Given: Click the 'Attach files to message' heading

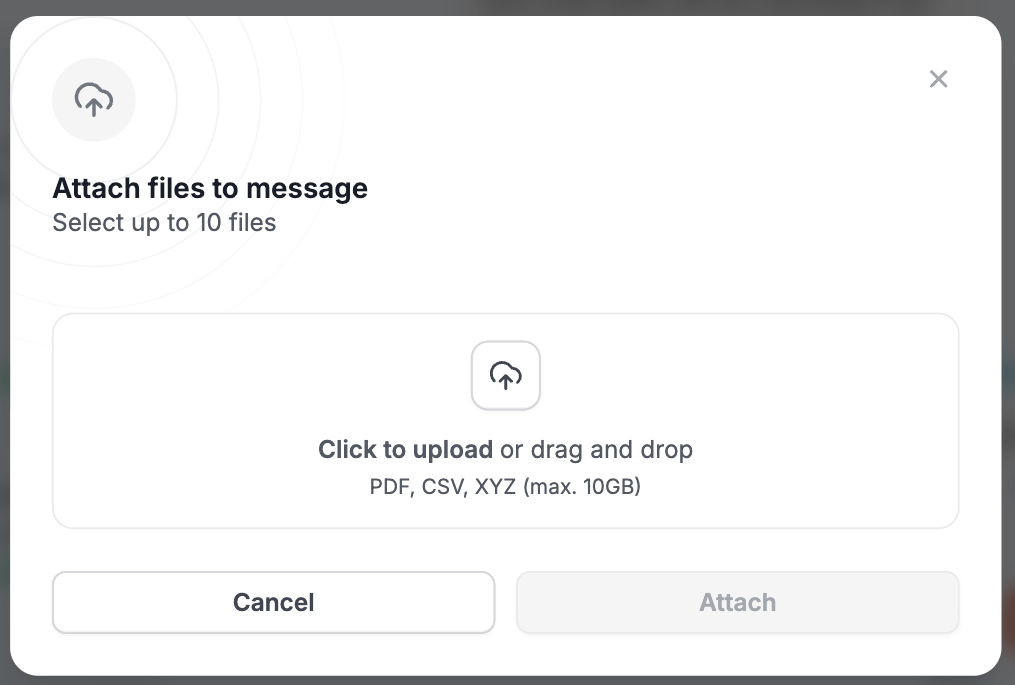Looking at the screenshot, I should click(x=210, y=188).
